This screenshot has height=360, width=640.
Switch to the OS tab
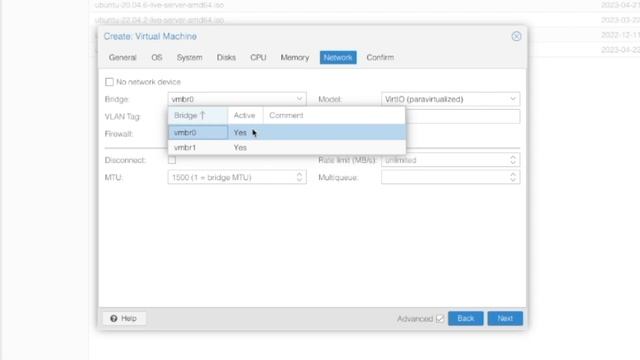(157, 58)
